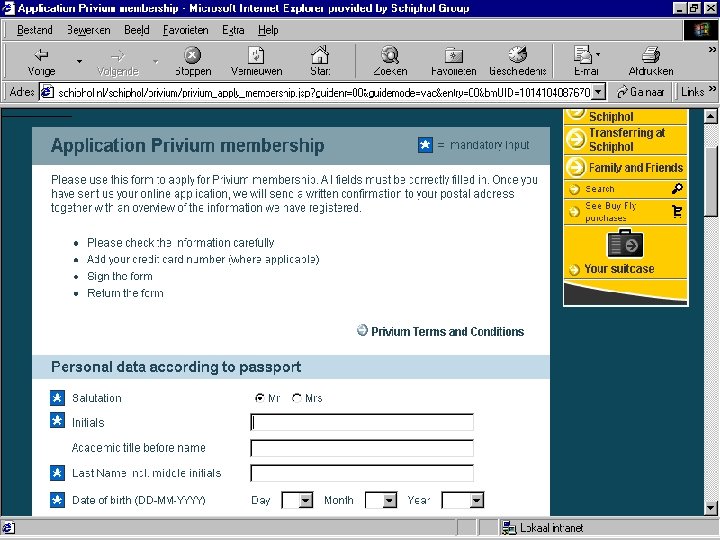Click the Initials text field
The width and height of the screenshot is (720, 540).
tap(362, 422)
